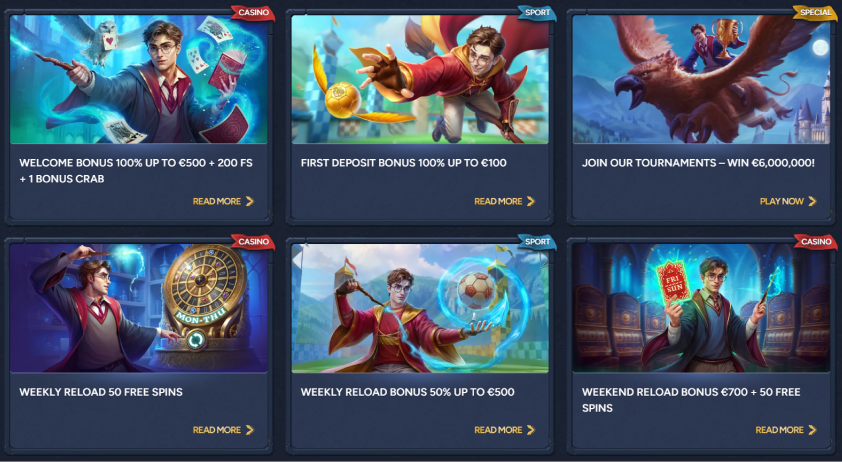Click the chevron arrow on the First Deposit Bonus card
This screenshot has width=842, height=462.
pos(531,201)
